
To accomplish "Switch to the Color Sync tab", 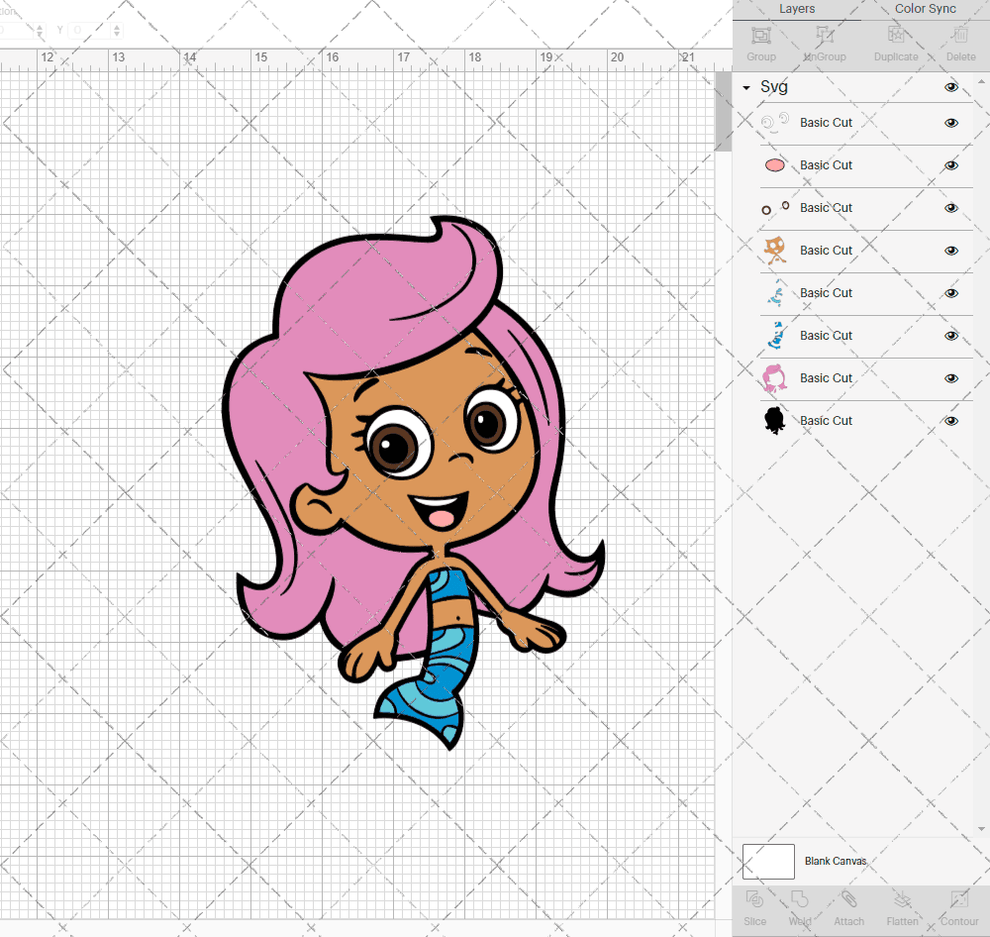I will click(925, 9).
